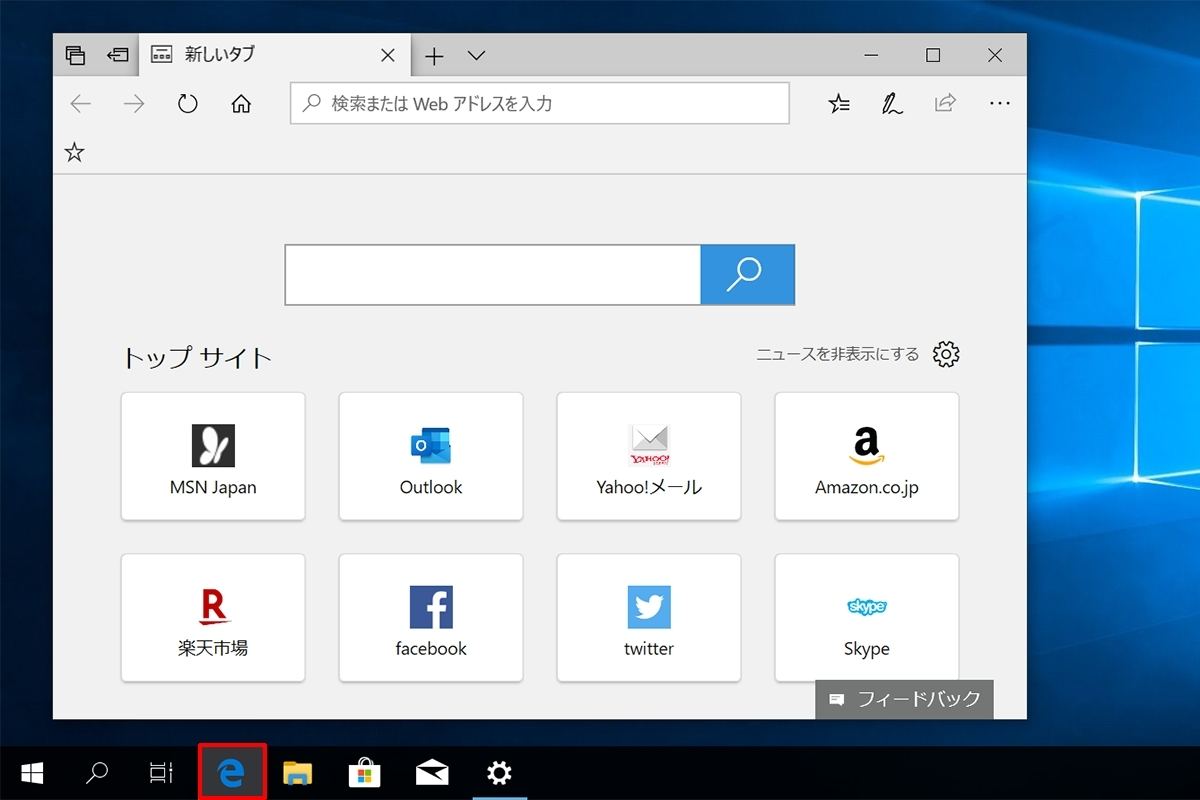Open Mail app from taskbar
Viewport: 1200px width, 800px height.
[432, 772]
